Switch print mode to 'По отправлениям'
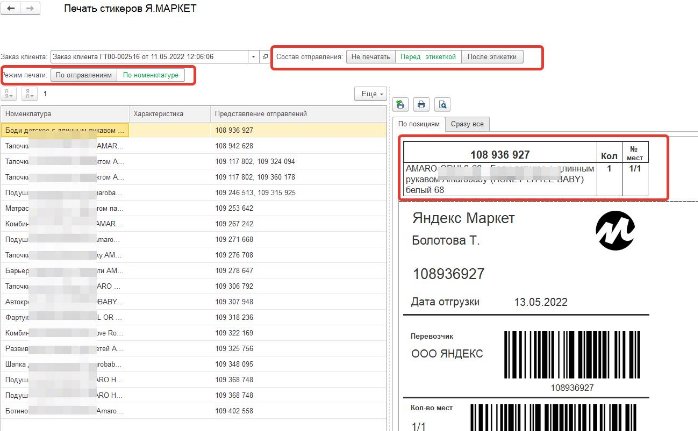 (x=83, y=75)
